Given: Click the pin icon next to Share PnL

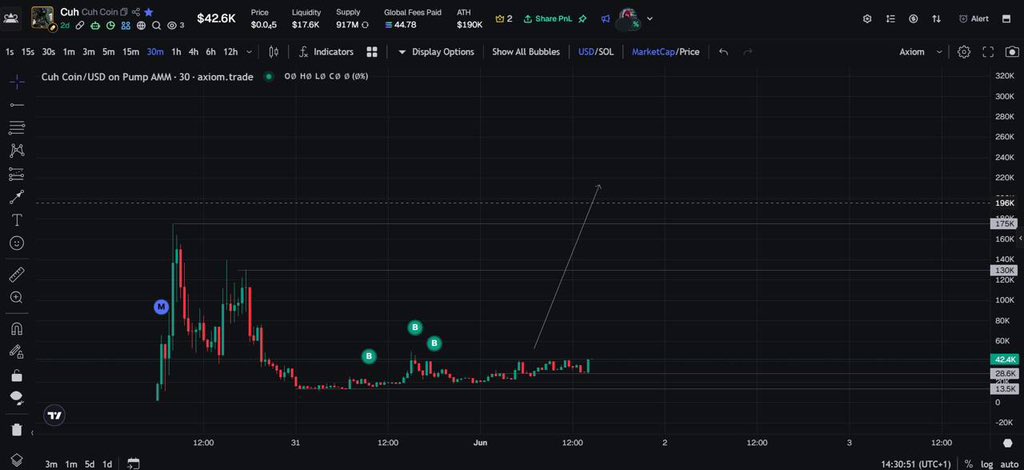Looking at the screenshot, I should pyautogui.click(x=583, y=19).
